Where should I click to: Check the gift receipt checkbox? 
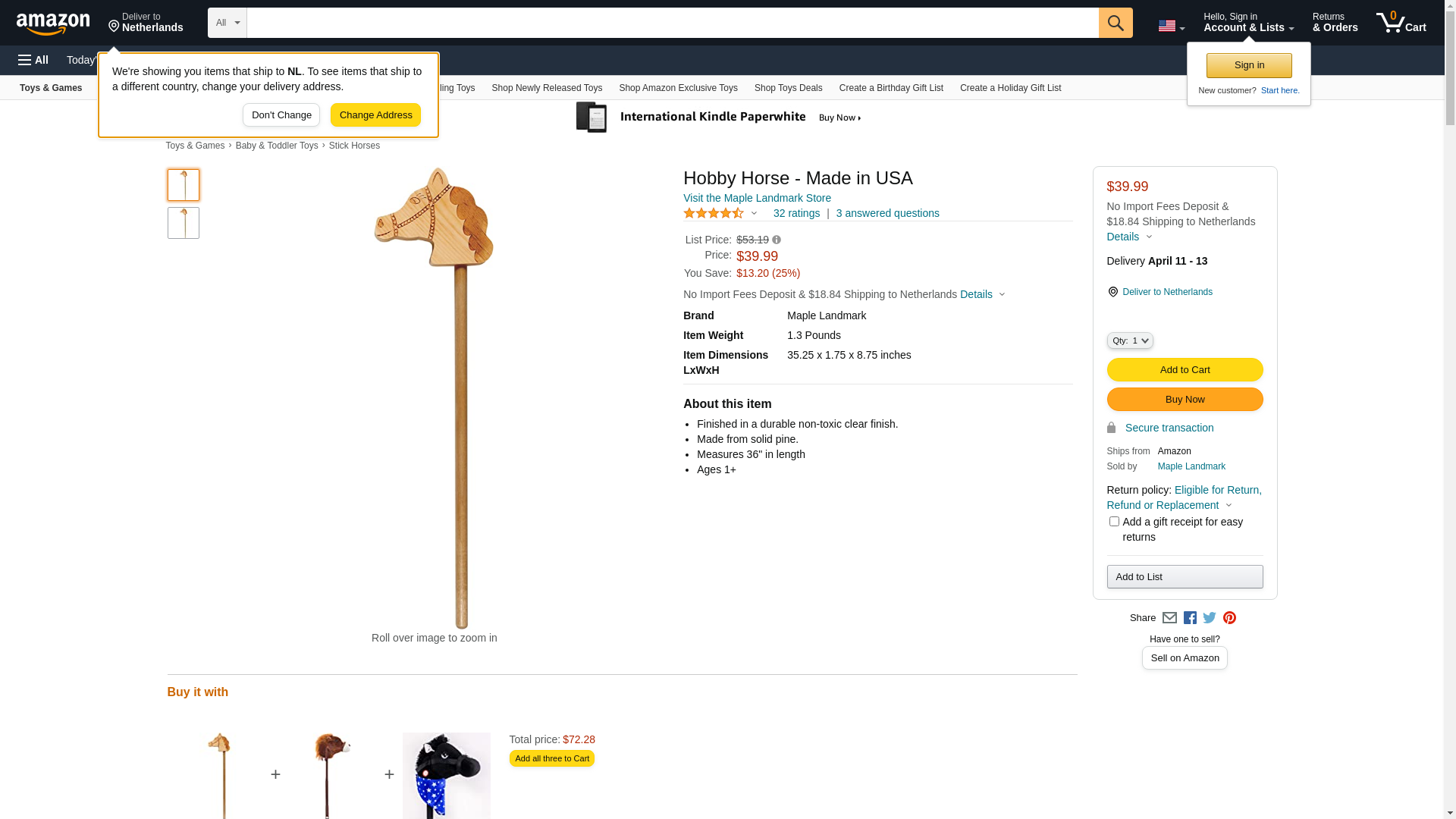click(1114, 522)
